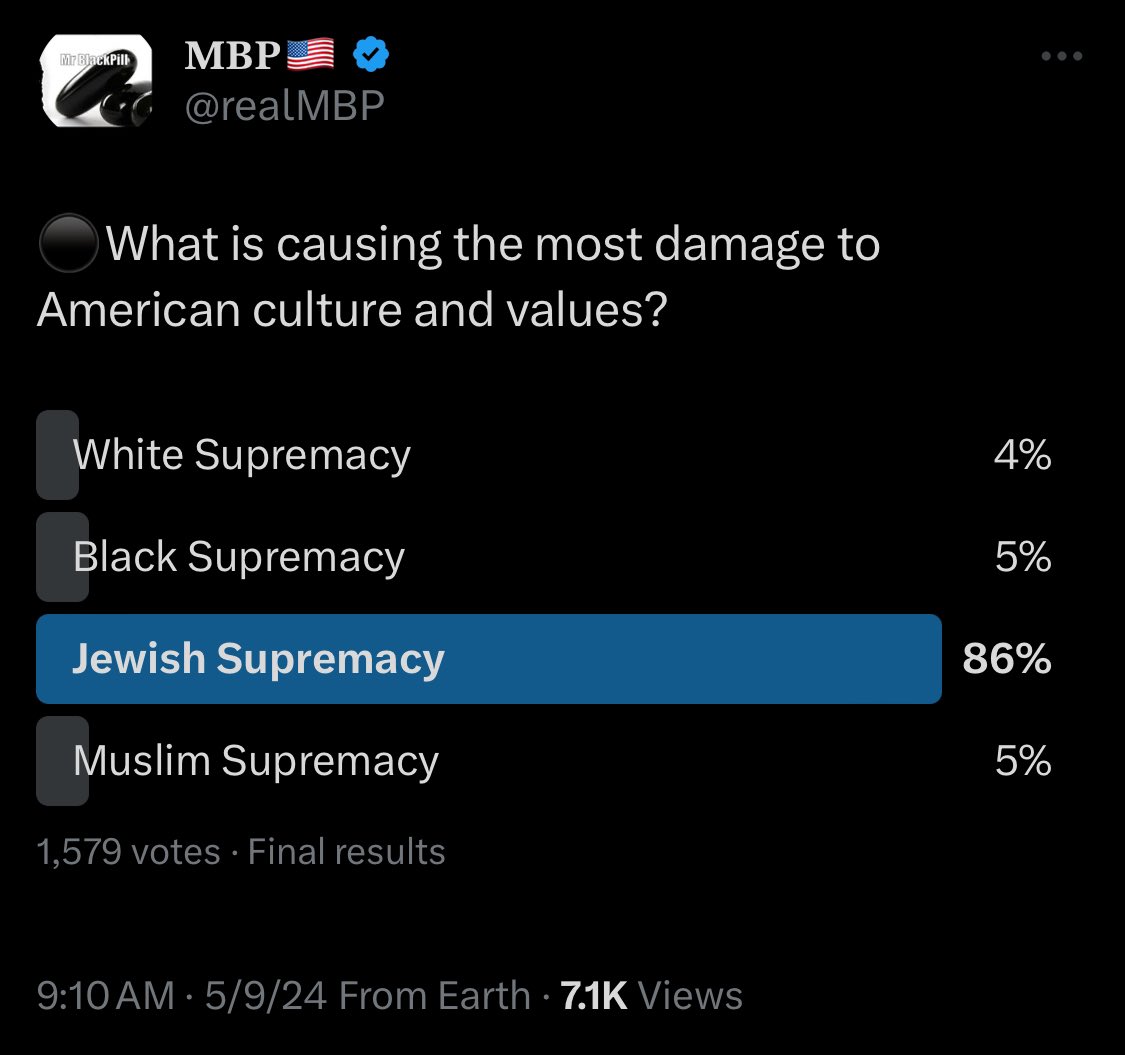1125x1055 pixels.
Task: Select the White Supremacy poll option
Action: 241,455
